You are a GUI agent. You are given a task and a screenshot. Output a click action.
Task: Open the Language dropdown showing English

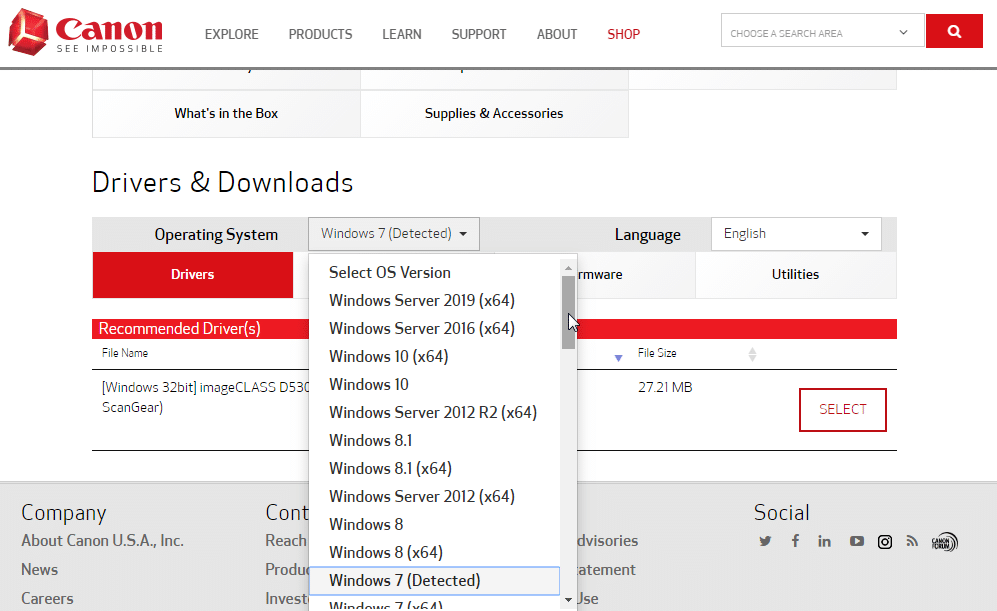796,234
